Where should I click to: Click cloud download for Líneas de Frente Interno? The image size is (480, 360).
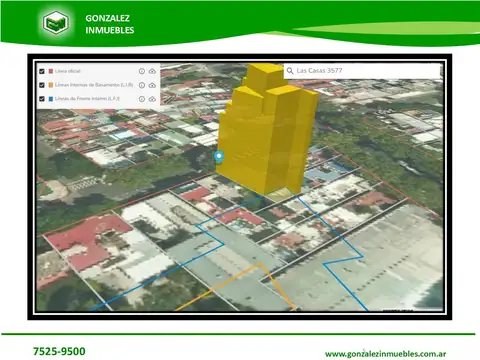tap(152, 99)
